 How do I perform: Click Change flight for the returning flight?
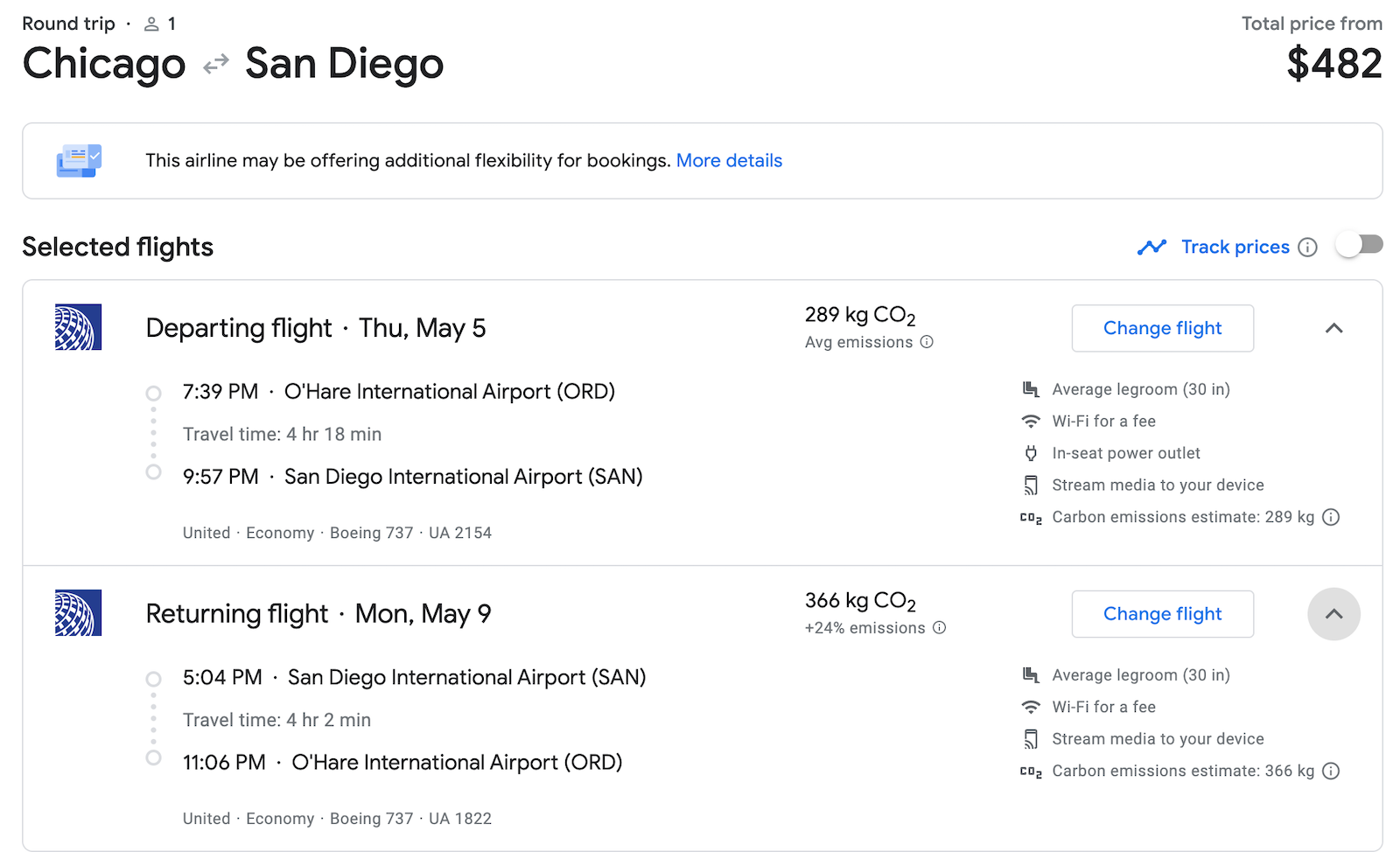(x=1162, y=614)
